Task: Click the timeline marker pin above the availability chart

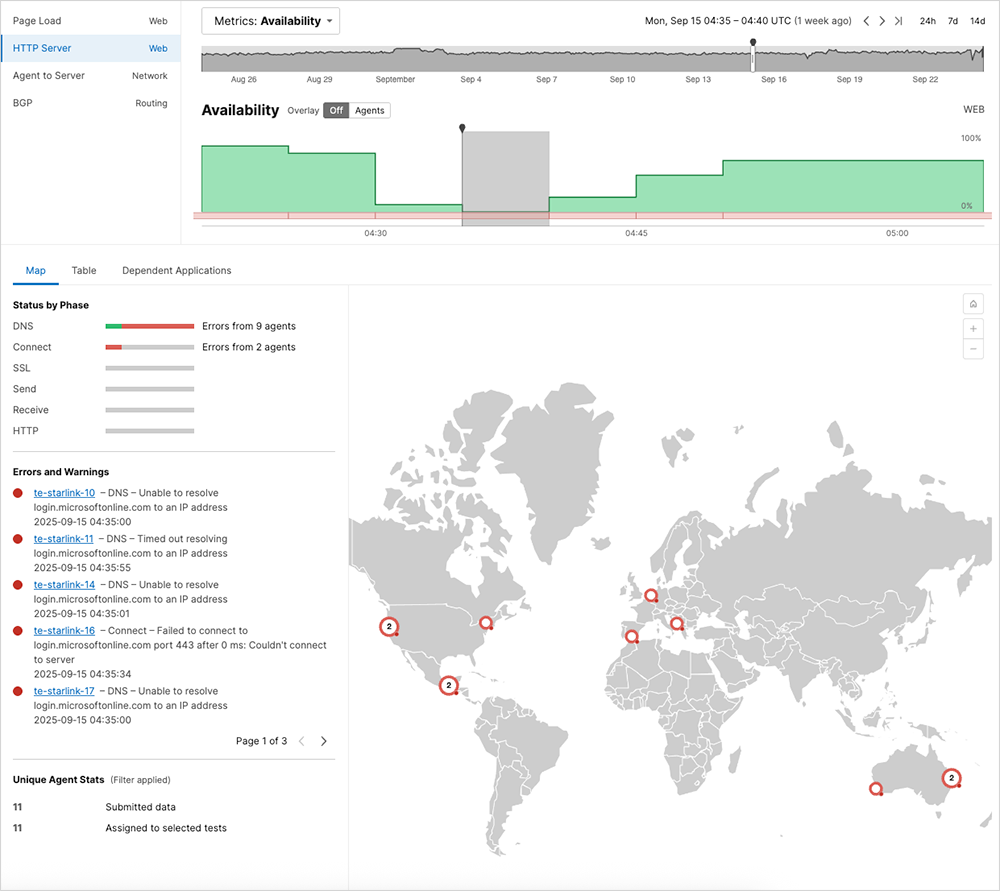Action: point(461,128)
